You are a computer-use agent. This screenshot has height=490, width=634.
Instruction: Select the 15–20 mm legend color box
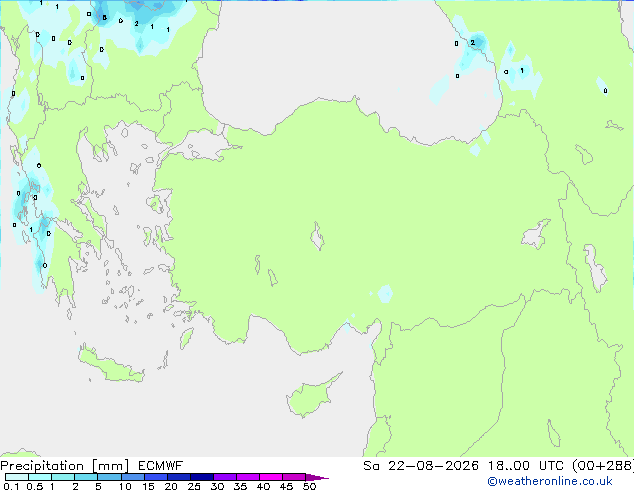coord(156,477)
